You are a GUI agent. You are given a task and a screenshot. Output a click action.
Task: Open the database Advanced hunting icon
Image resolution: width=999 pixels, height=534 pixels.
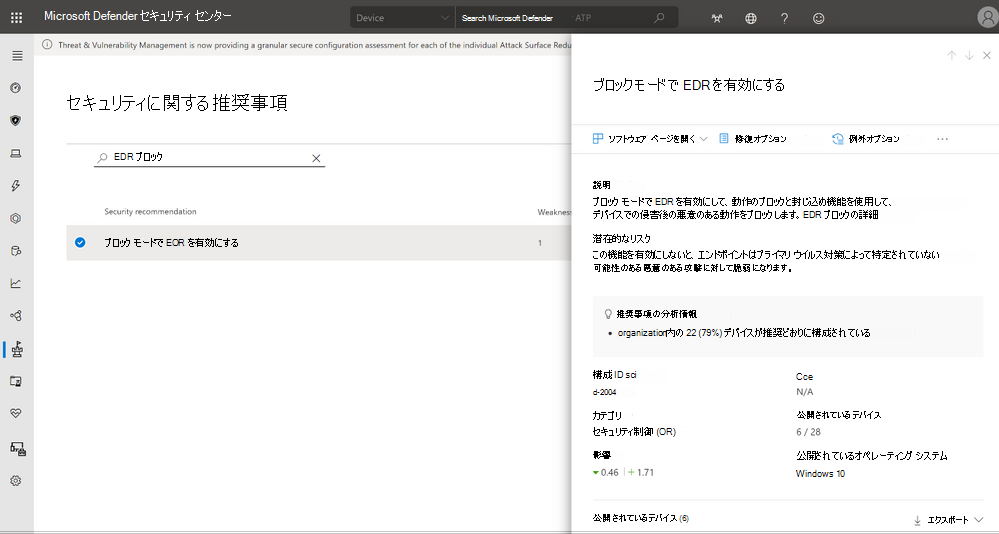[16, 250]
